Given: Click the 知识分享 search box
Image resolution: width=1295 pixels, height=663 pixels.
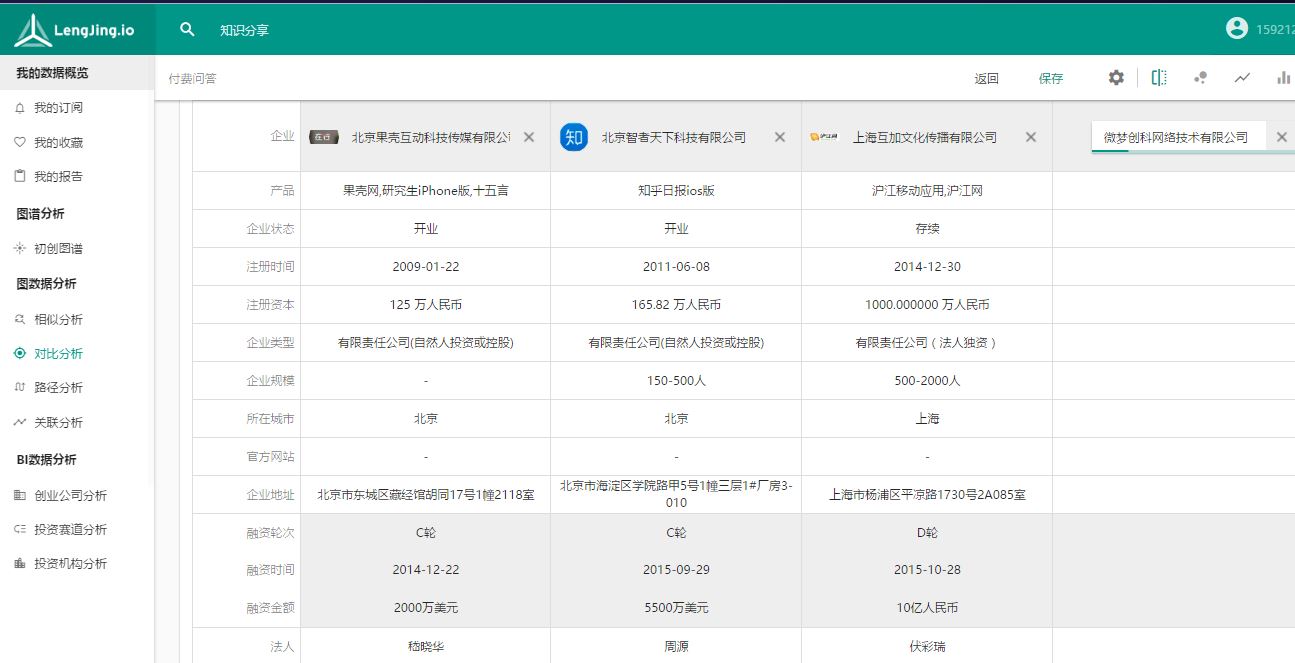Looking at the screenshot, I should pos(245,30).
